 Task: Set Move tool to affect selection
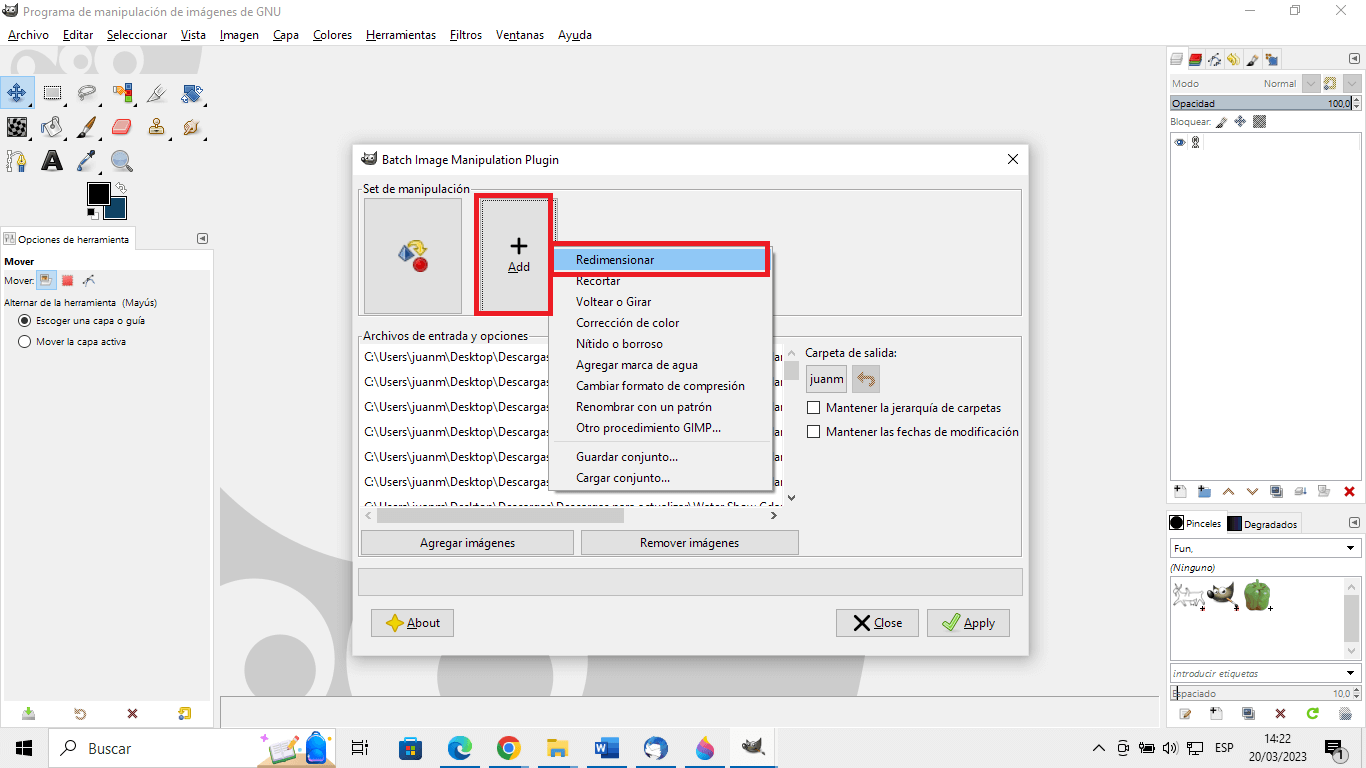pos(67,281)
